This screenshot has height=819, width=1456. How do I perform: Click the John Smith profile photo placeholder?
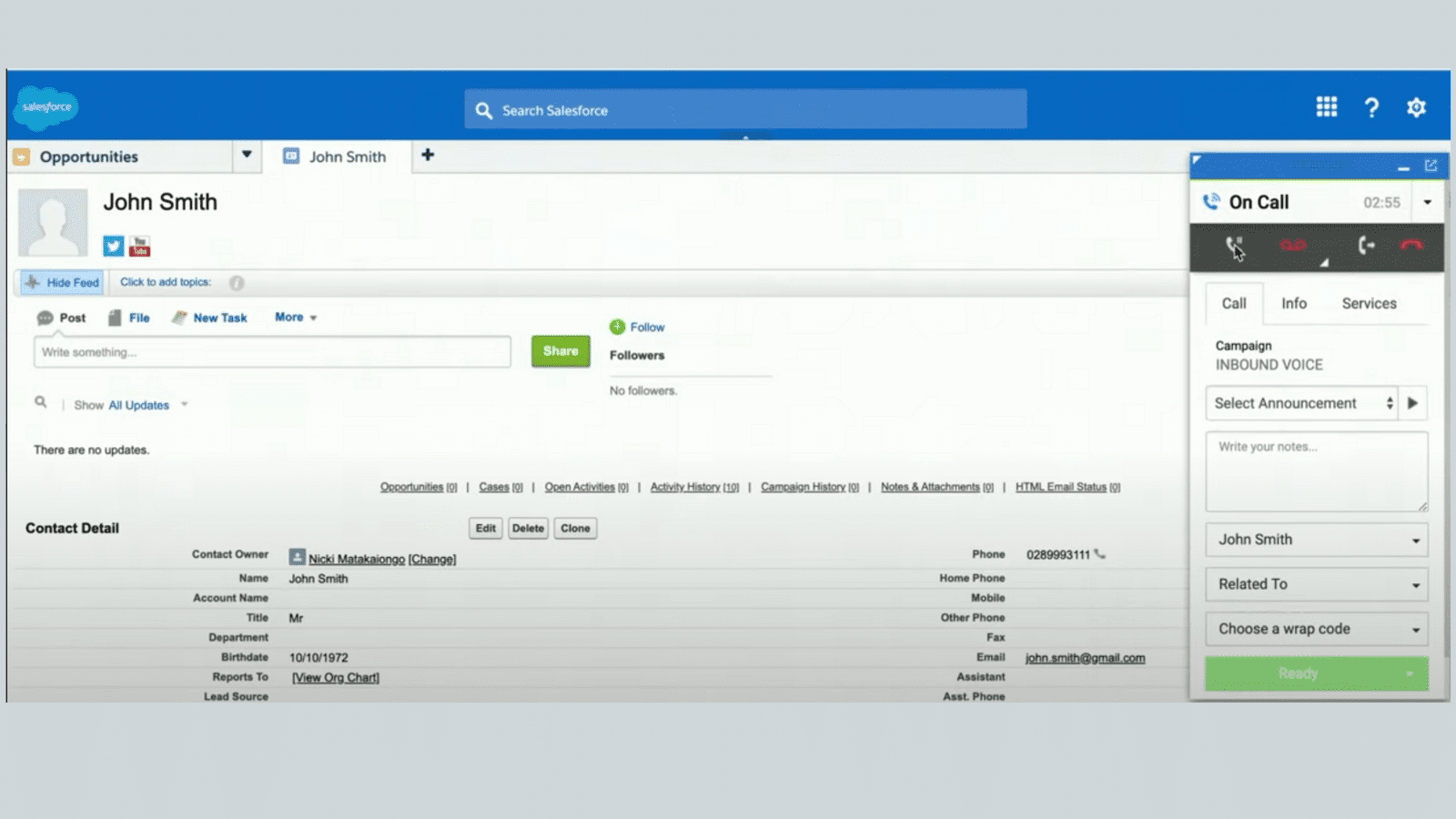[x=53, y=222]
